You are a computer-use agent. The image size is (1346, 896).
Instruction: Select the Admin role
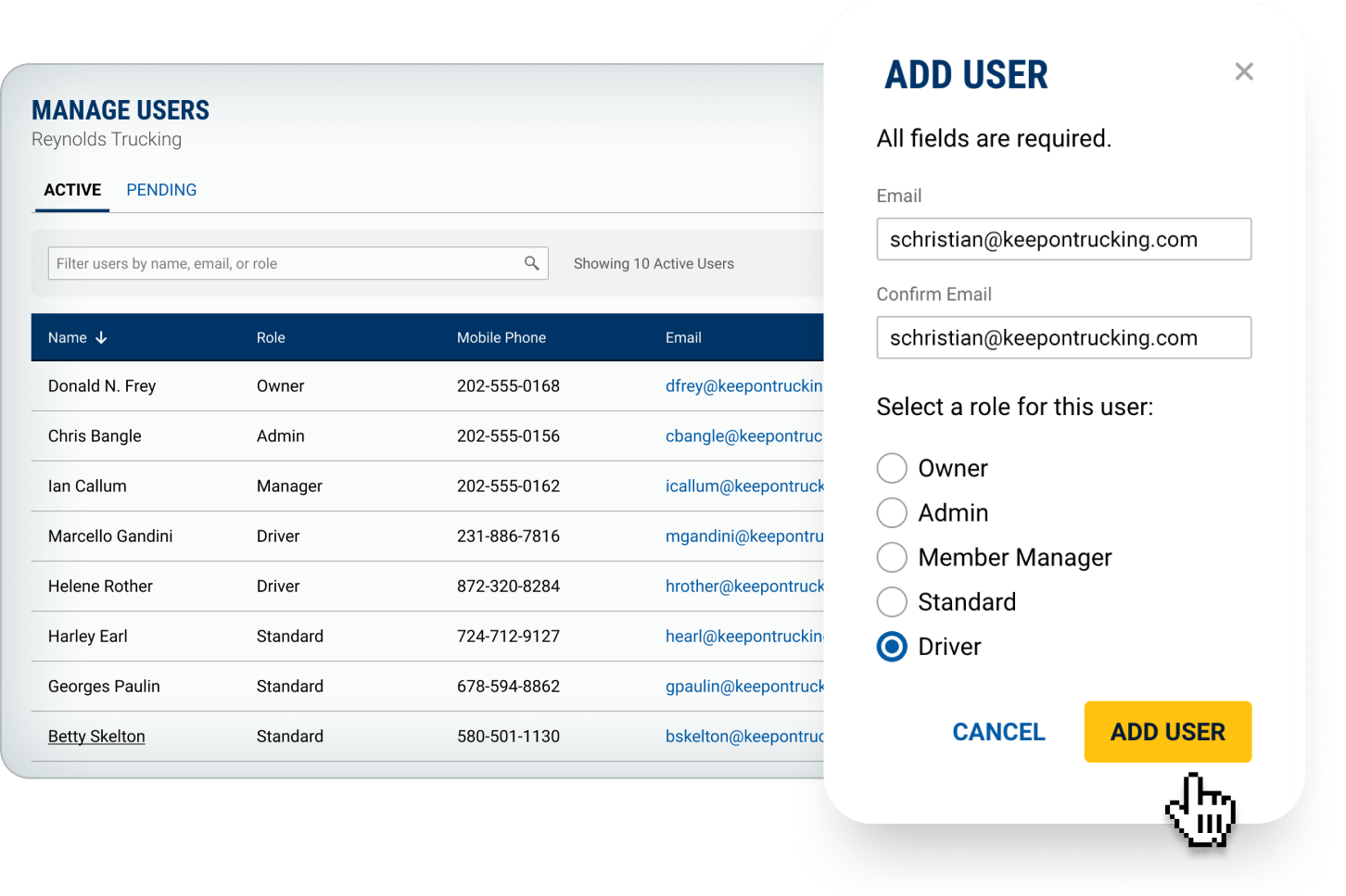(891, 512)
